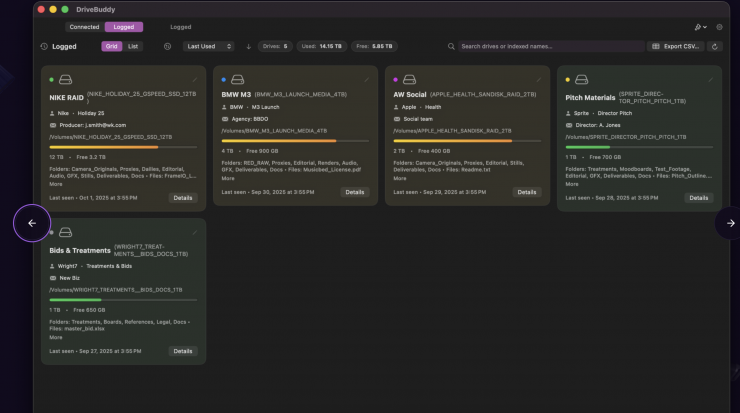Click the edit pencil on NIKE RAID card
This screenshot has height=413, width=740.
coord(195,79)
